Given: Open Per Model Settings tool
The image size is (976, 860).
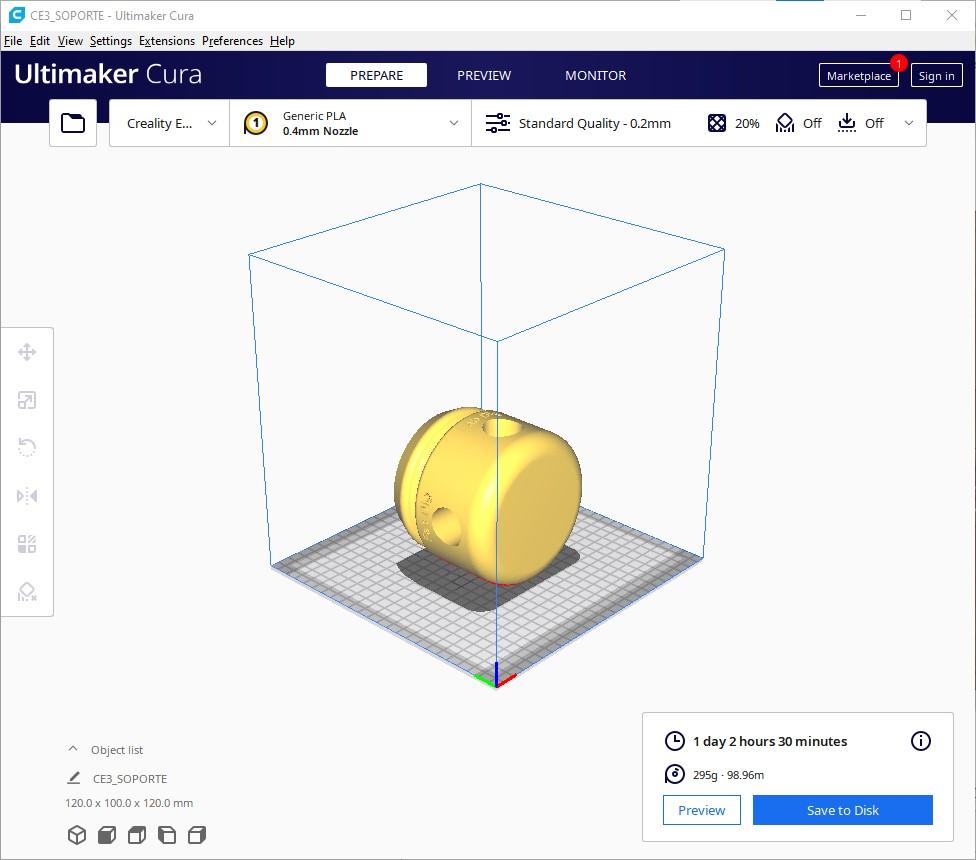Looking at the screenshot, I should (x=27, y=544).
